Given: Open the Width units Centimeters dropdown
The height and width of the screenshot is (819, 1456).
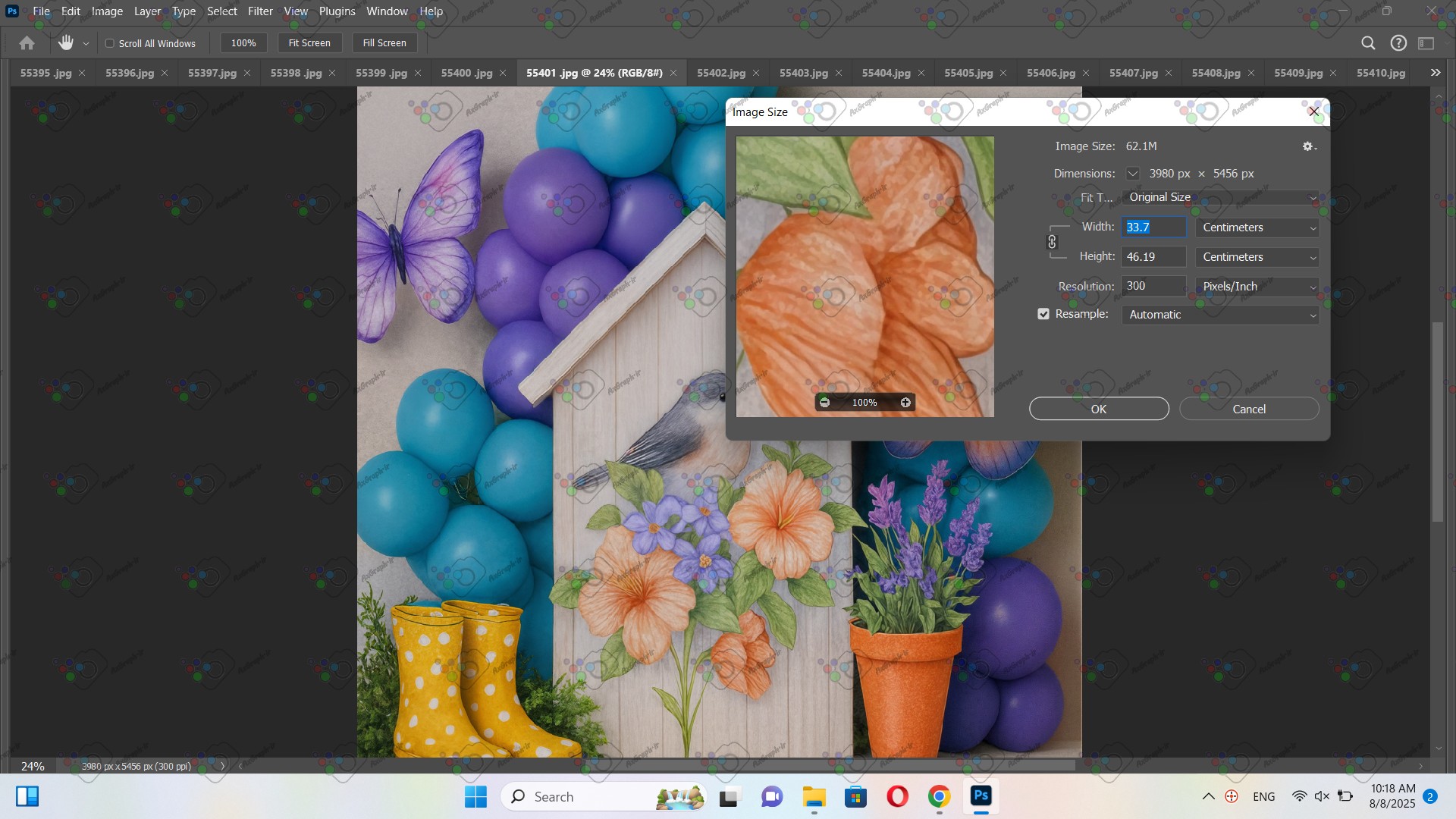Looking at the screenshot, I should (1257, 227).
